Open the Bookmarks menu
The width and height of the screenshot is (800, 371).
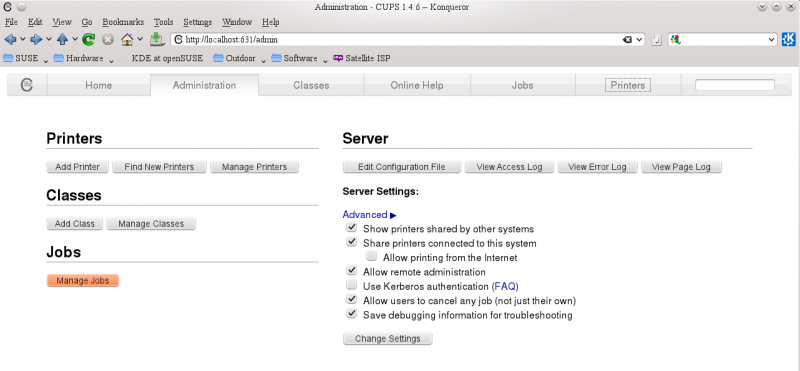click(123, 22)
